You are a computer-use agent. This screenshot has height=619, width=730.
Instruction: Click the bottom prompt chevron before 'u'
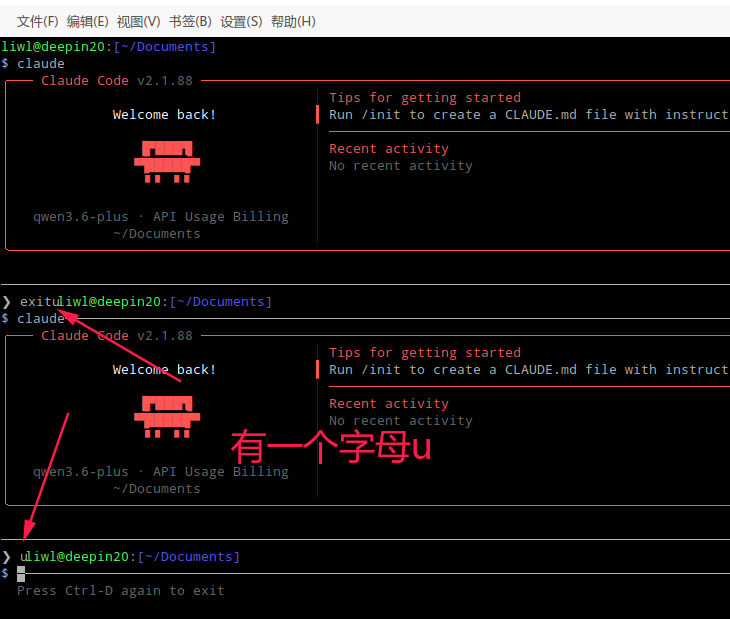[x=7, y=557]
